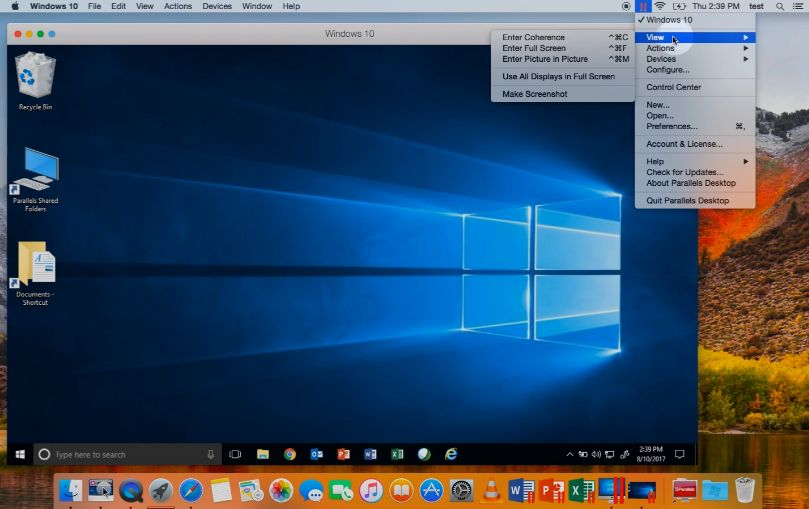Click the Windows Start button
Viewport: 809px width, 509px height.
pyautogui.click(x=19, y=454)
